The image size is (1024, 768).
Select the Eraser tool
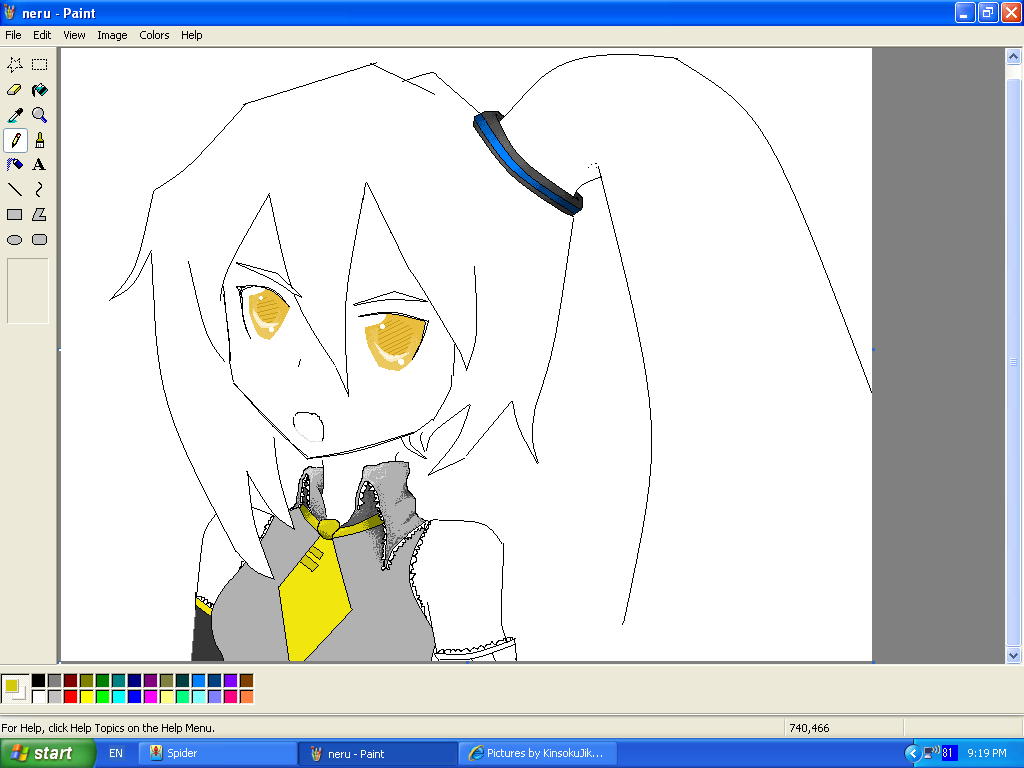tap(15, 90)
